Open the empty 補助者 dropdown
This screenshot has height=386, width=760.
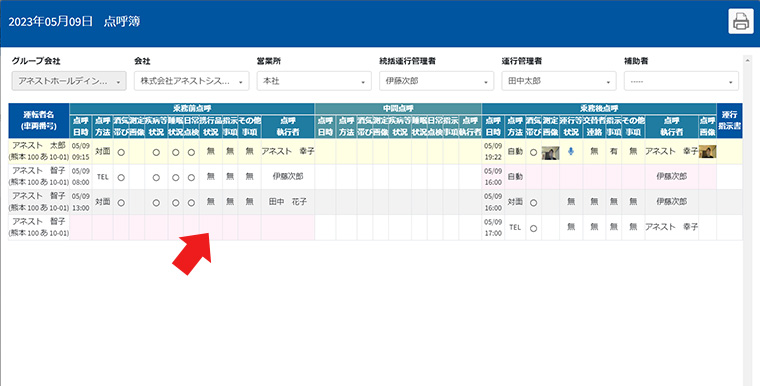coord(681,81)
